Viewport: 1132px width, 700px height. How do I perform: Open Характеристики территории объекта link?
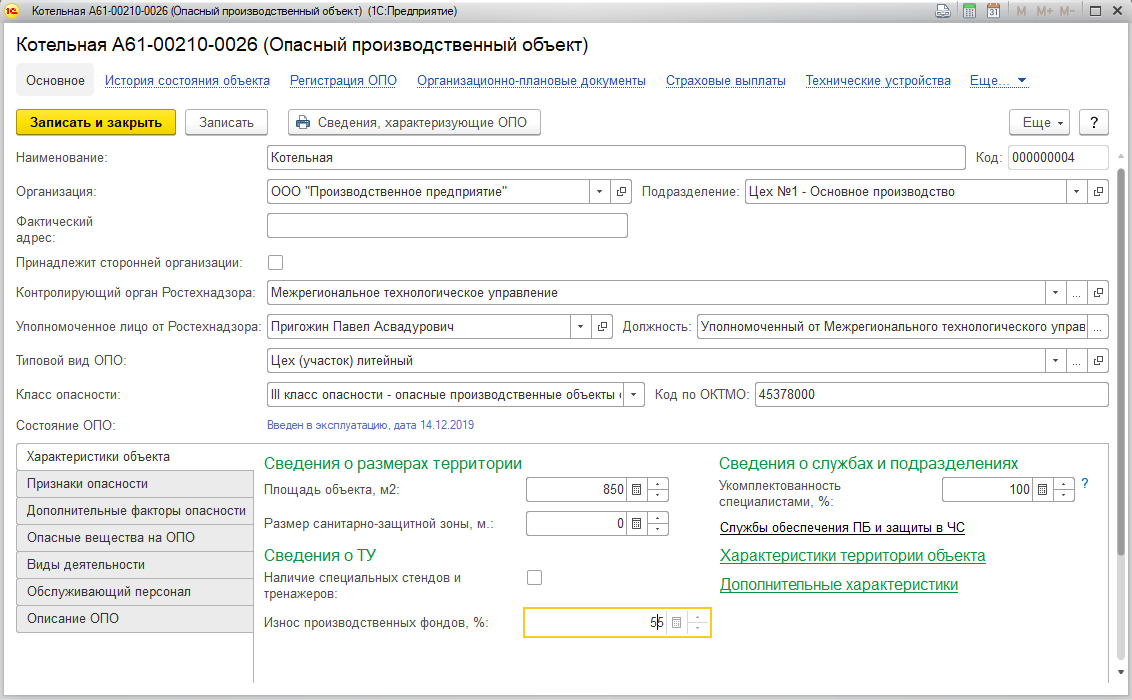point(853,556)
